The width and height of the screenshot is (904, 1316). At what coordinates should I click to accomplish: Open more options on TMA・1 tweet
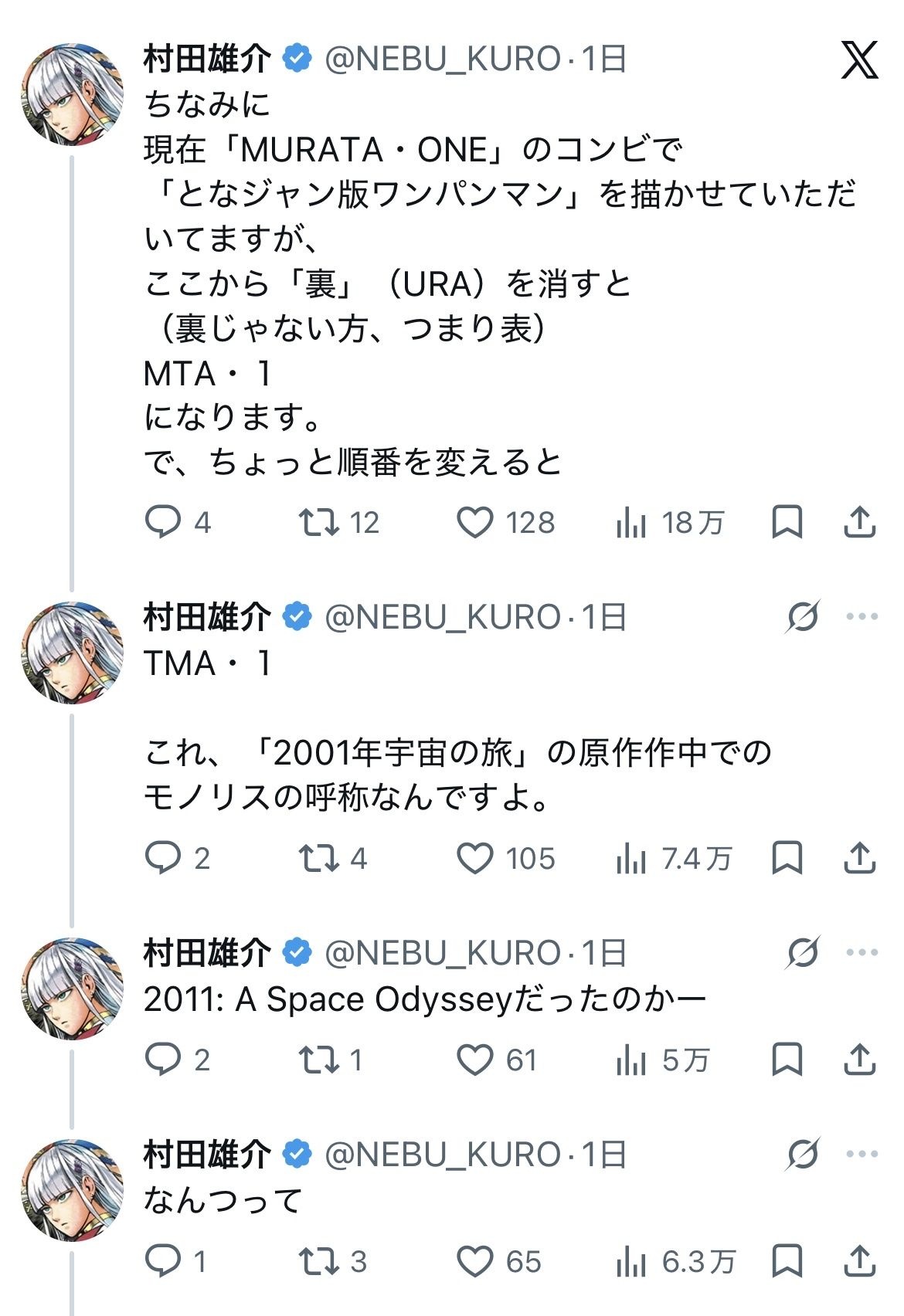[x=862, y=616]
